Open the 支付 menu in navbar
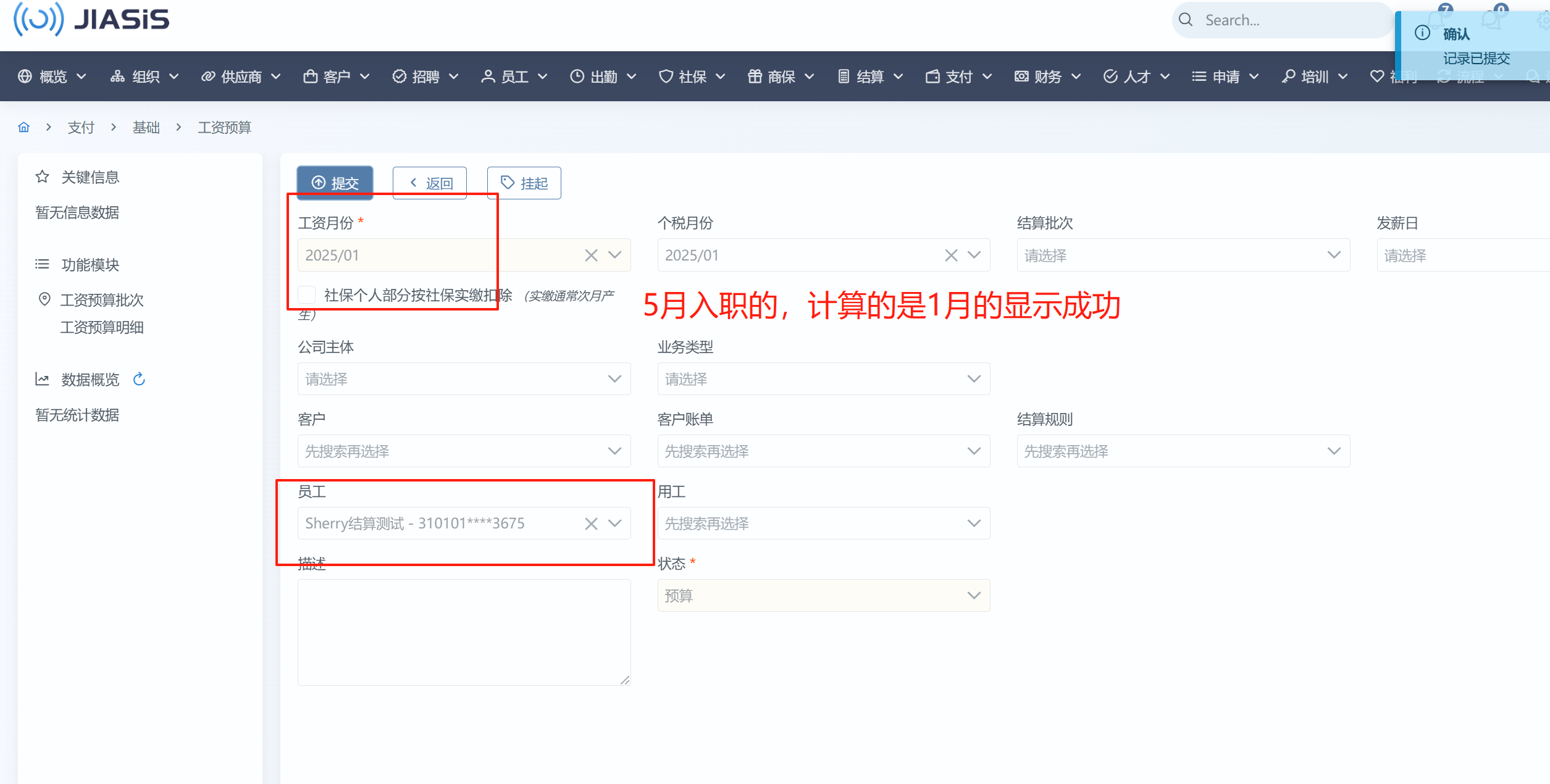The width and height of the screenshot is (1550, 784). 958,77
